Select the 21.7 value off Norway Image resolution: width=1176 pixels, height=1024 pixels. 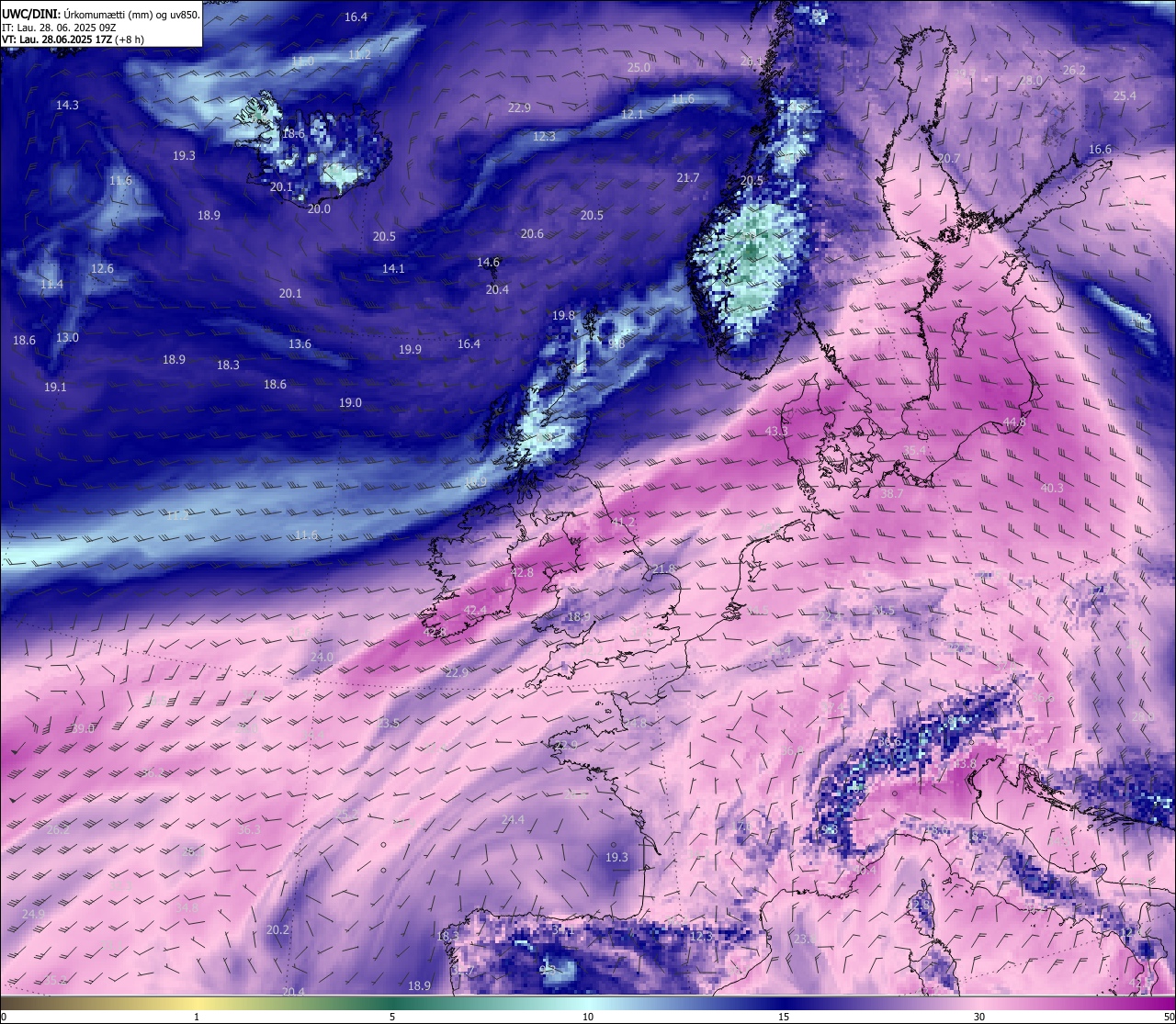pos(687,178)
